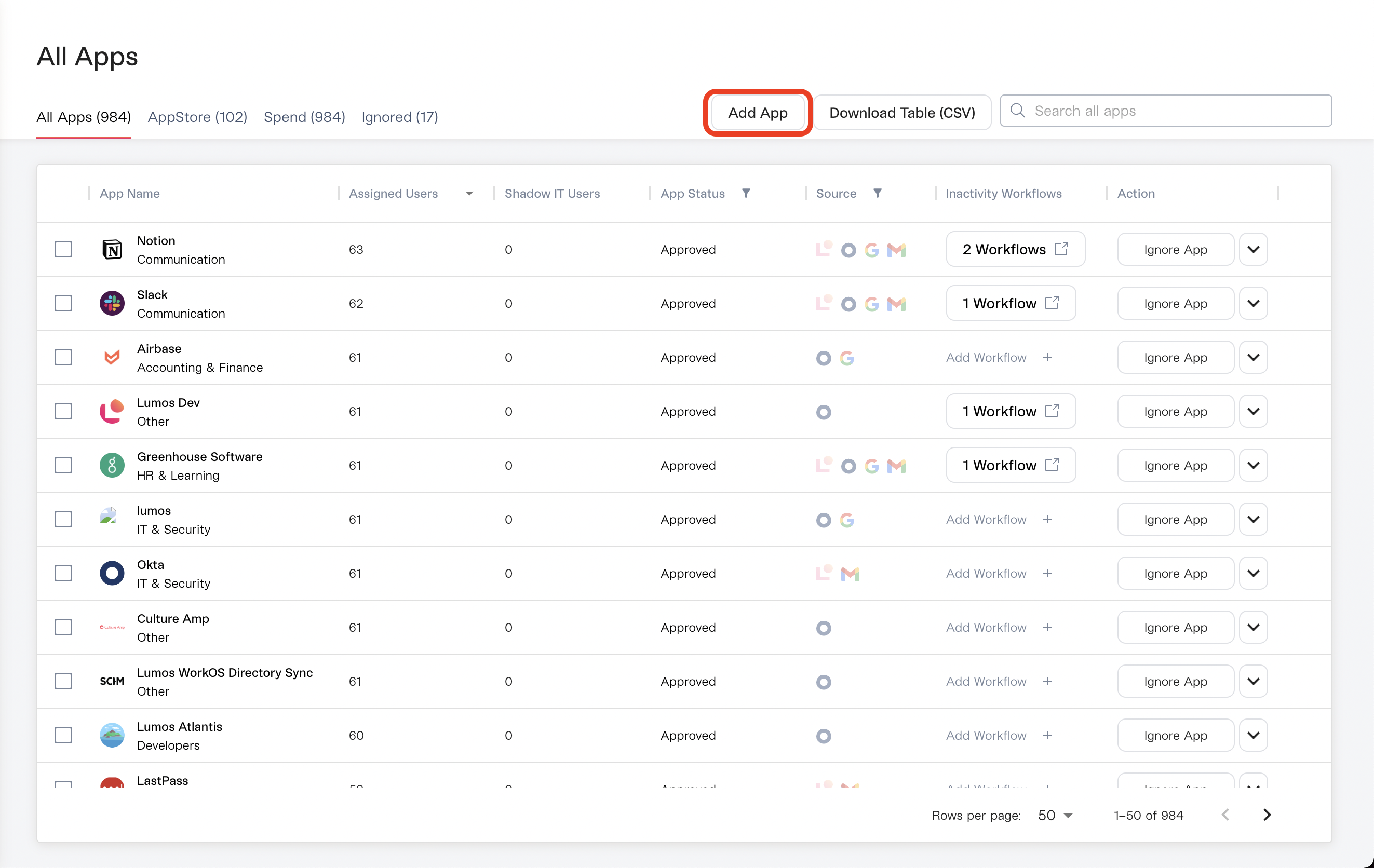
Task: Sort by Assigned Users column arrow
Action: tap(469, 193)
